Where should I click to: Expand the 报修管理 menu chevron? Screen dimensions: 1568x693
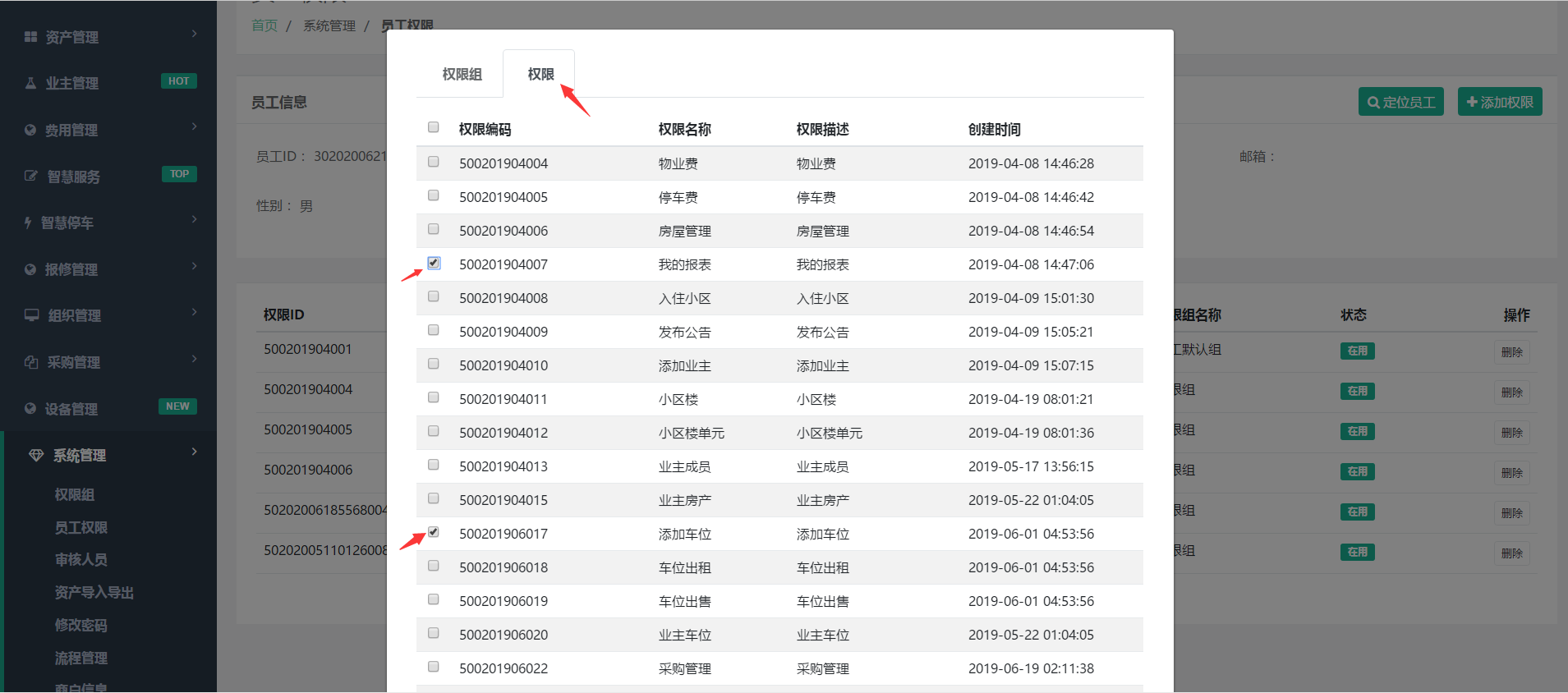pyautogui.click(x=195, y=266)
